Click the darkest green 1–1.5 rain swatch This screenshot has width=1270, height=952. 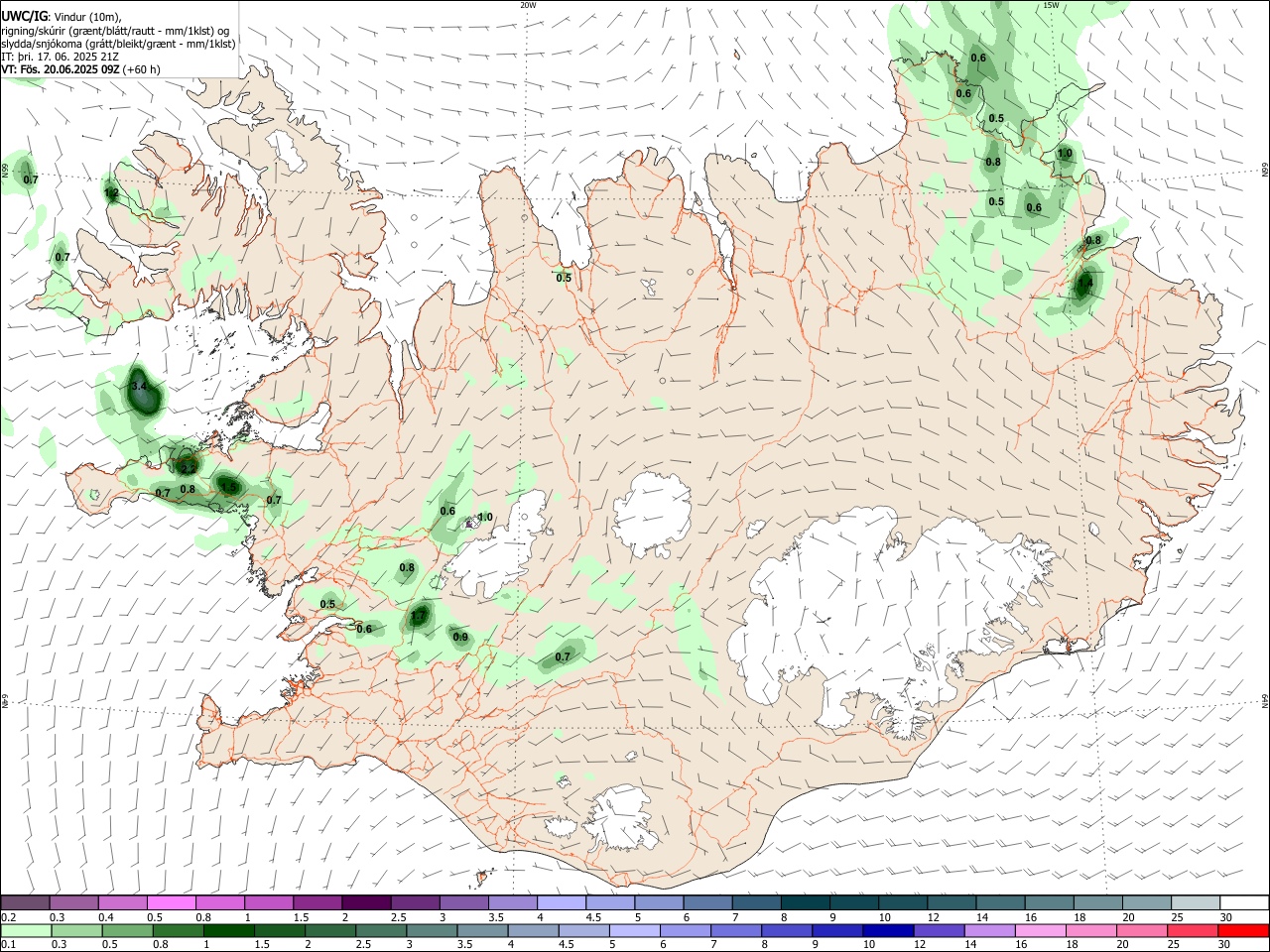(228, 930)
